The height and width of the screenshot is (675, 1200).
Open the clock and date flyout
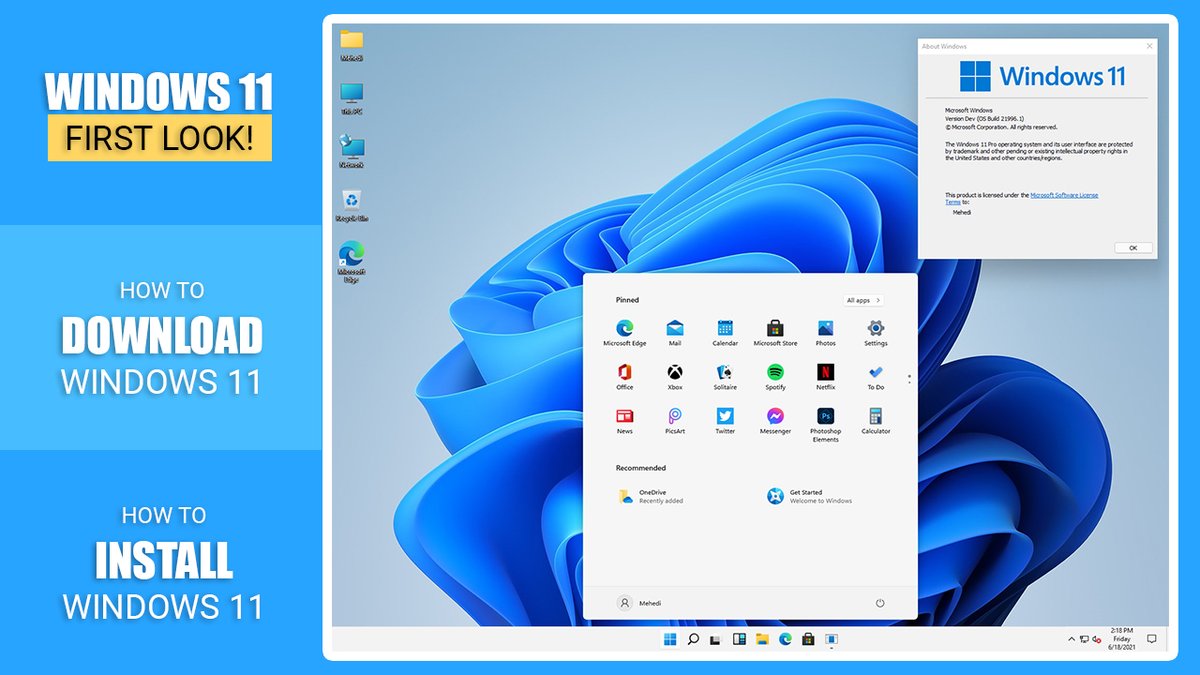1121,639
